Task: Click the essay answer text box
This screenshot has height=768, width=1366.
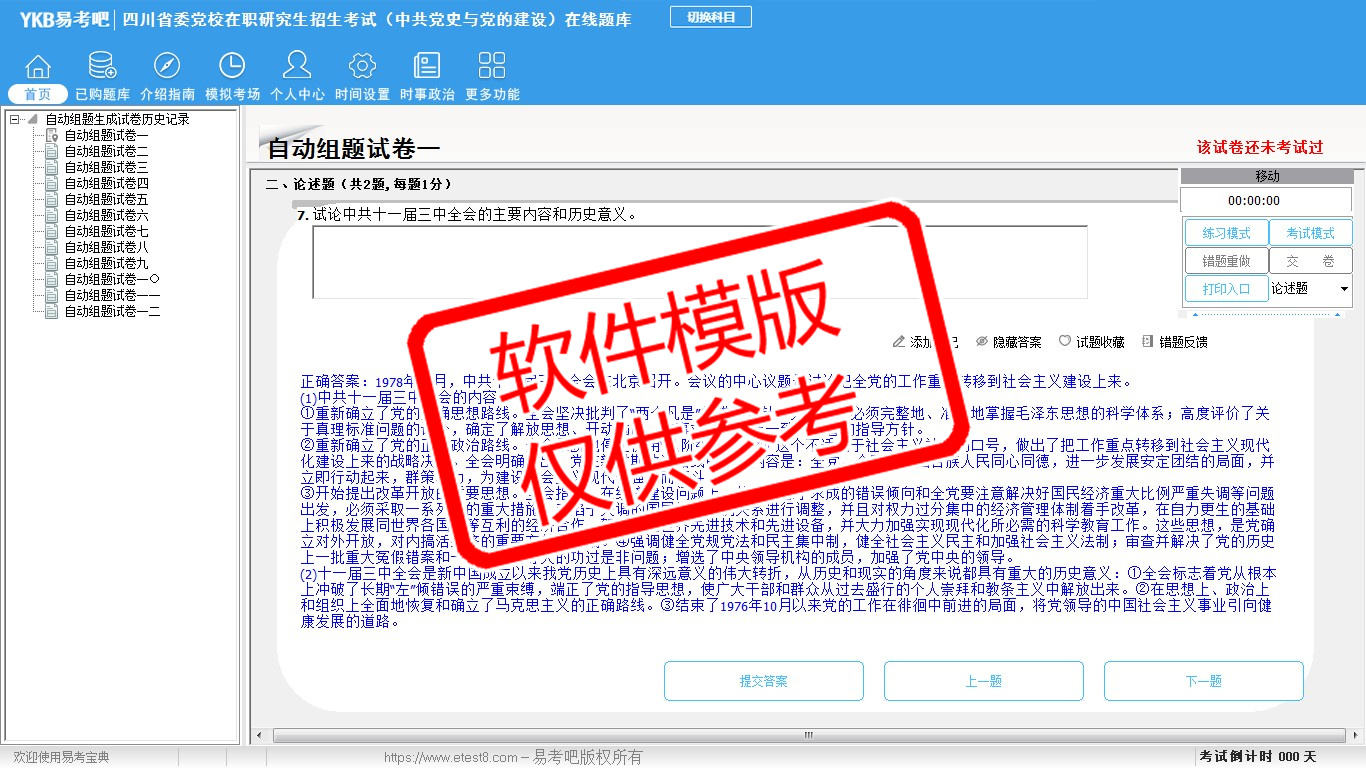Action: click(x=700, y=261)
